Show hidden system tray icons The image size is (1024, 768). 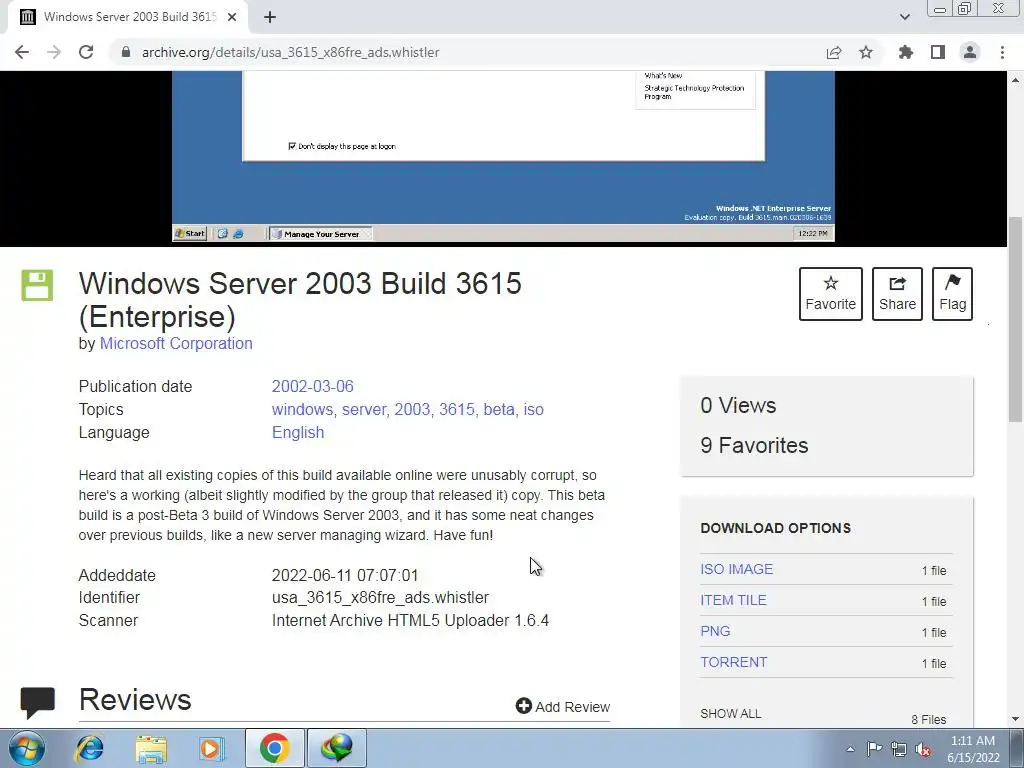(850, 749)
